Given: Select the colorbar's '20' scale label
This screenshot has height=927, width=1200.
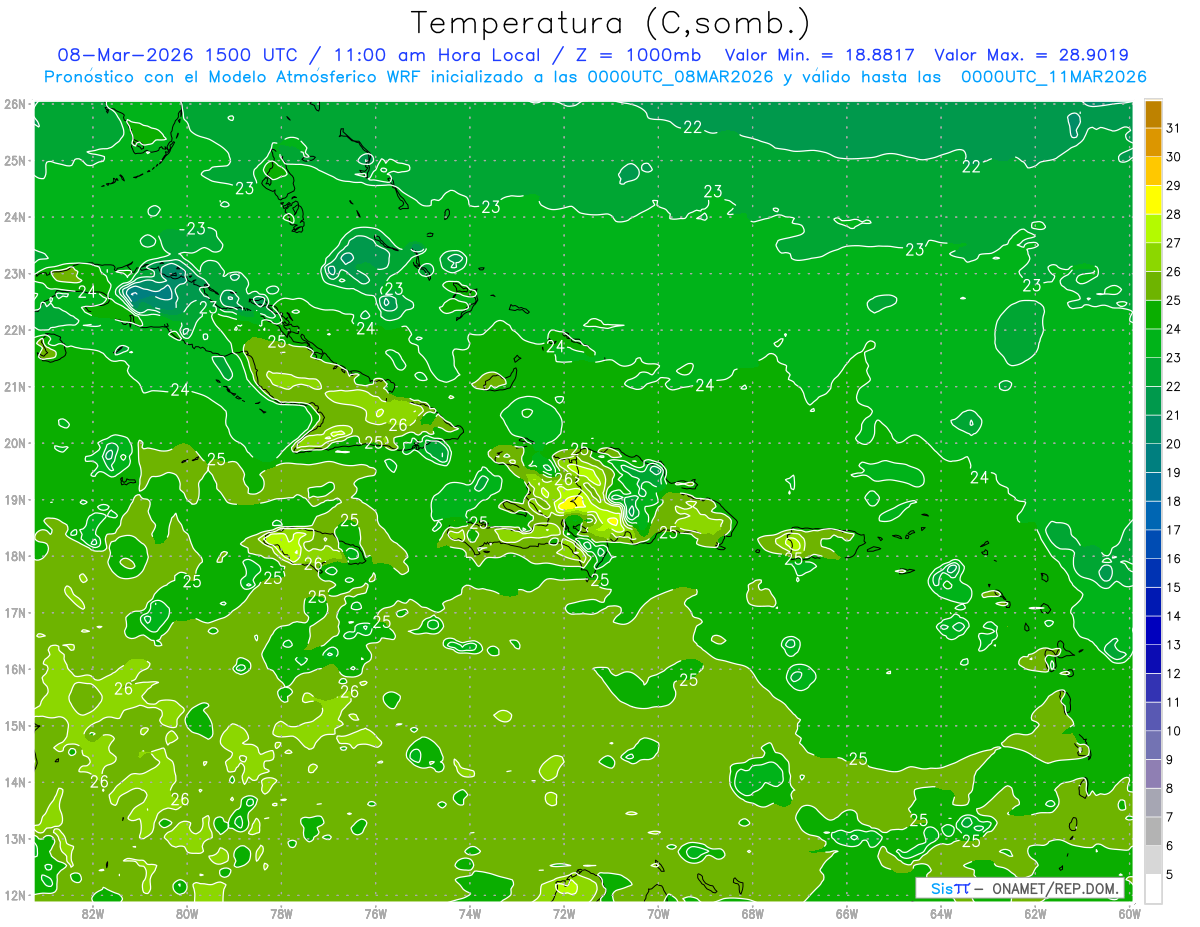Looking at the screenshot, I should pyautogui.click(x=1173, y=443).
